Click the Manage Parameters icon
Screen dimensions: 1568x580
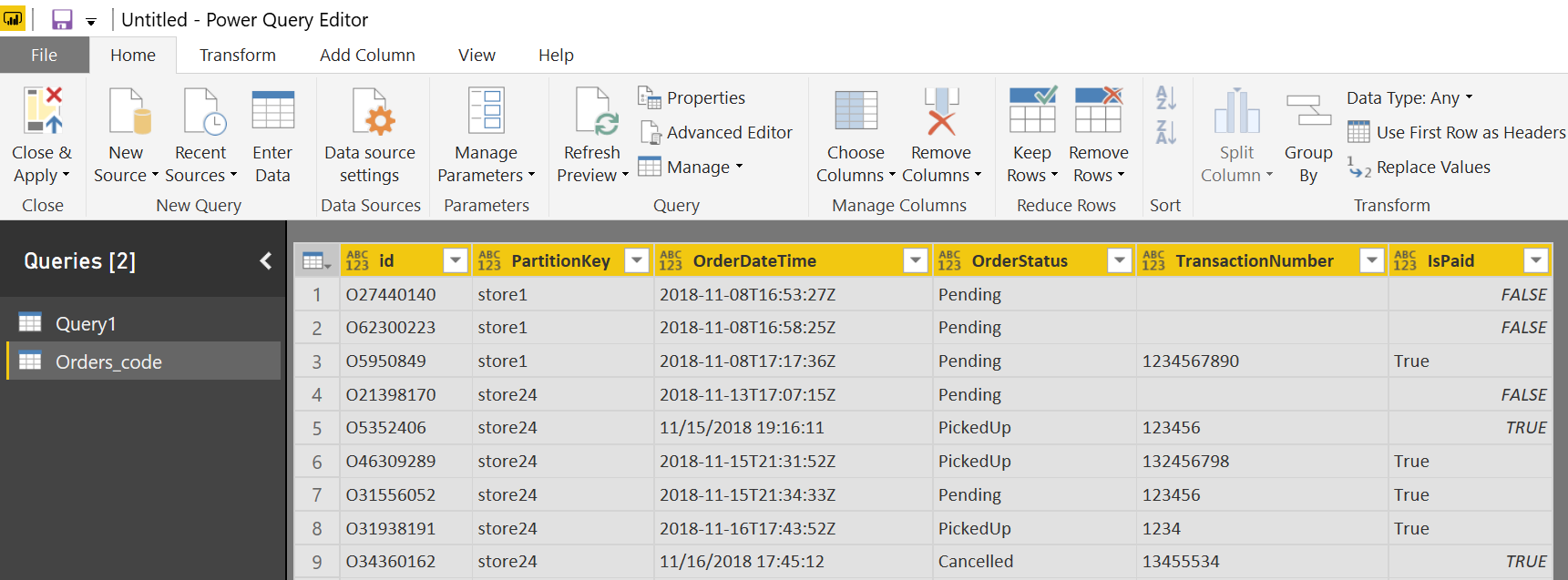(487, 110)
